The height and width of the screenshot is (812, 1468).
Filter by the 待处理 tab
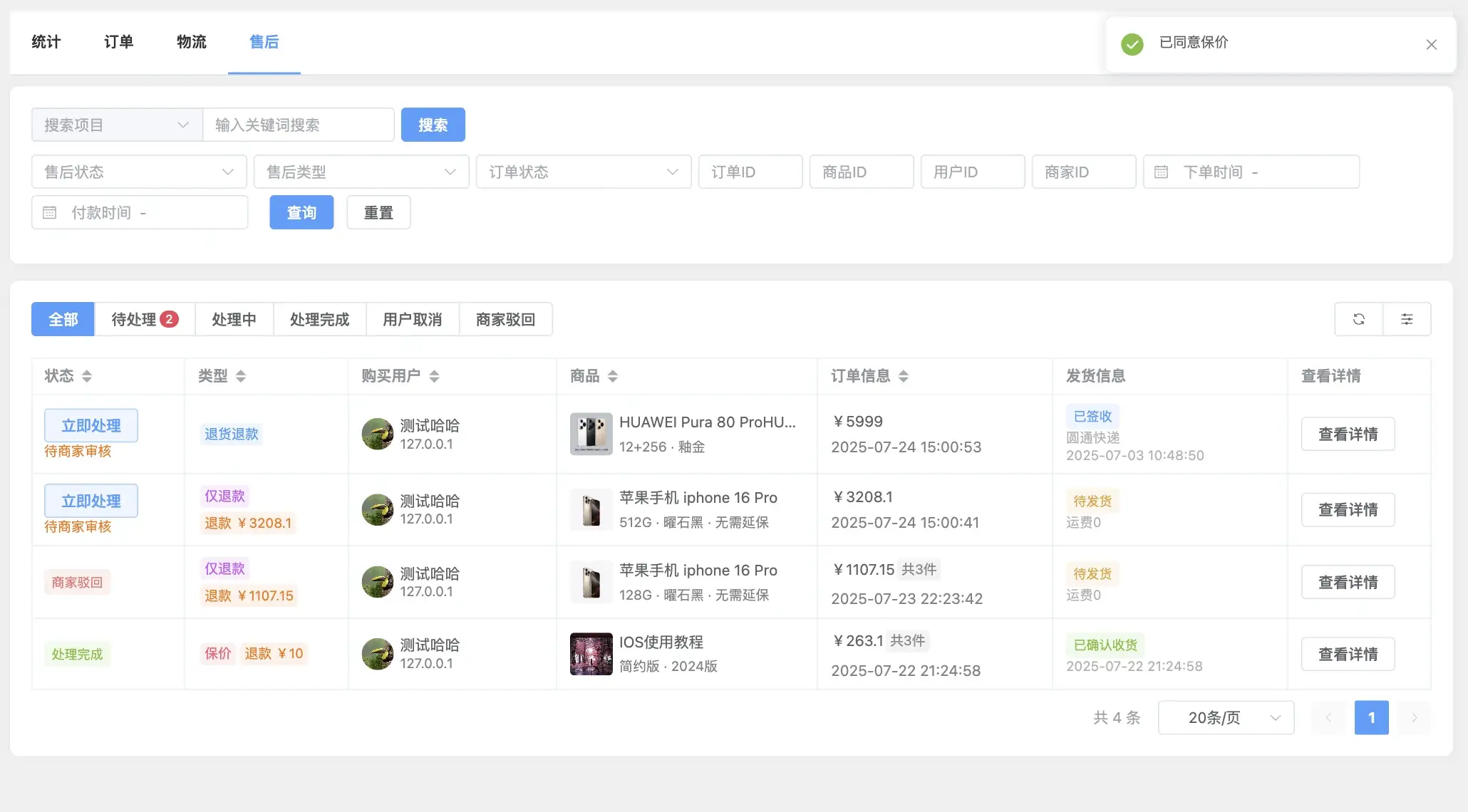point(144,319)
